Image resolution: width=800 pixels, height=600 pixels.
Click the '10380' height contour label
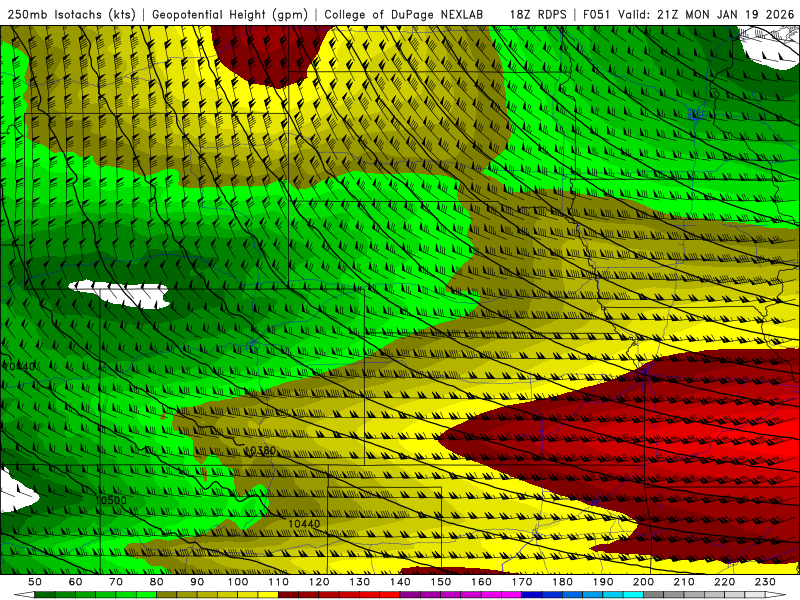(260, 451)
